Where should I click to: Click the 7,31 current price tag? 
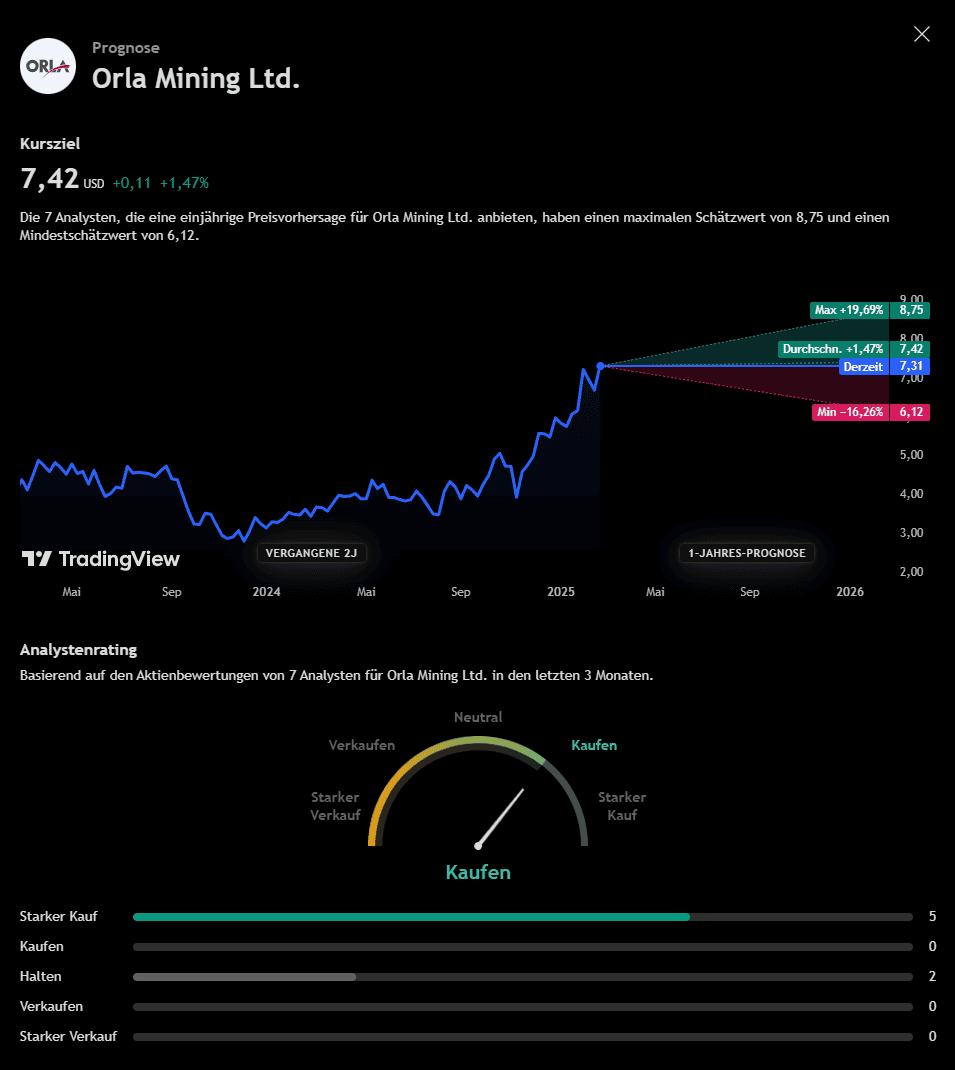pos(911,366)
